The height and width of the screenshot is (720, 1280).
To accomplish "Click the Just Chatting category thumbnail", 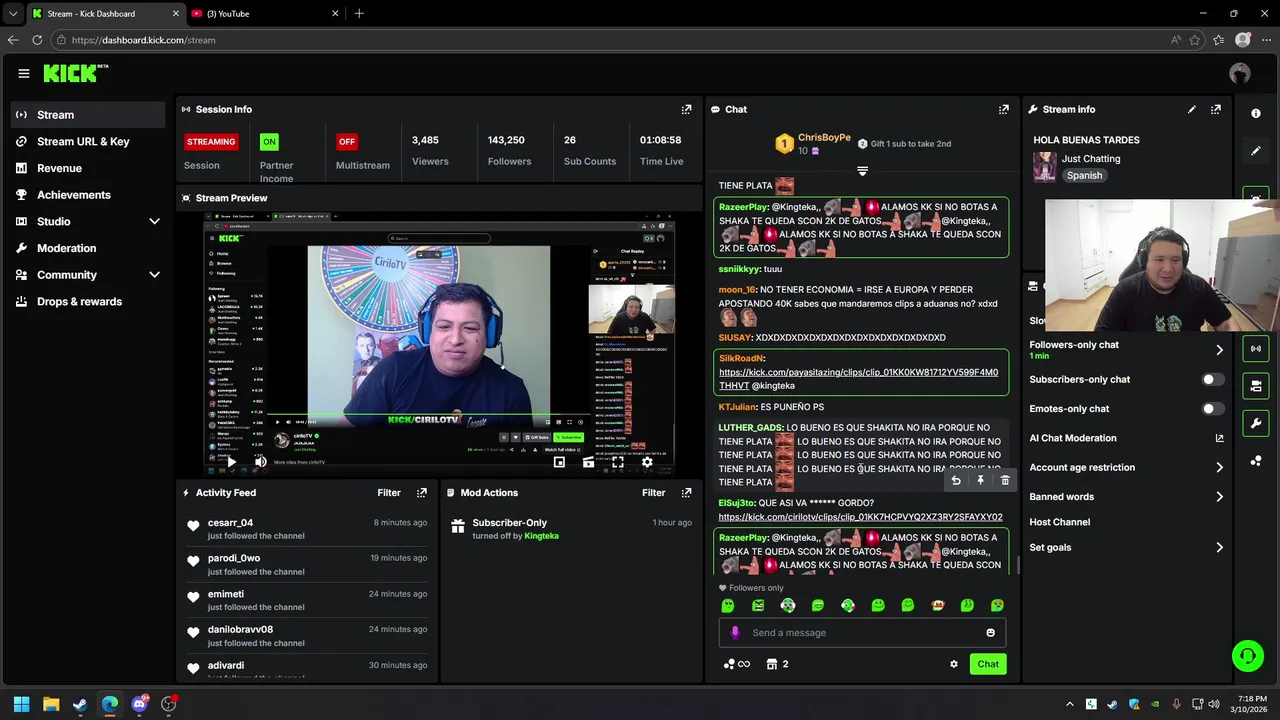I will (1045, 167).
